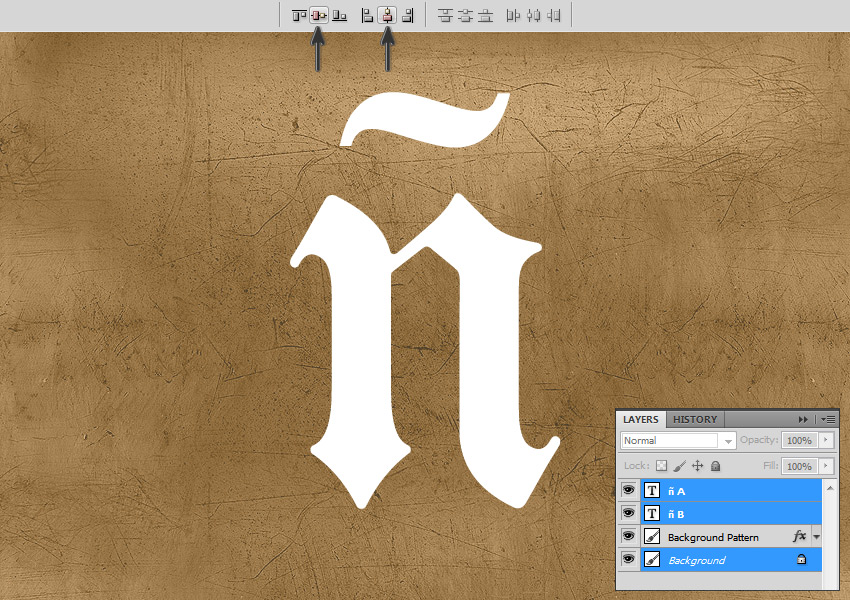The width and height of the screenshot is (850, 600).
Task: Click Distribute Vertical Centers icon
Action: click(x=465, y=16)
